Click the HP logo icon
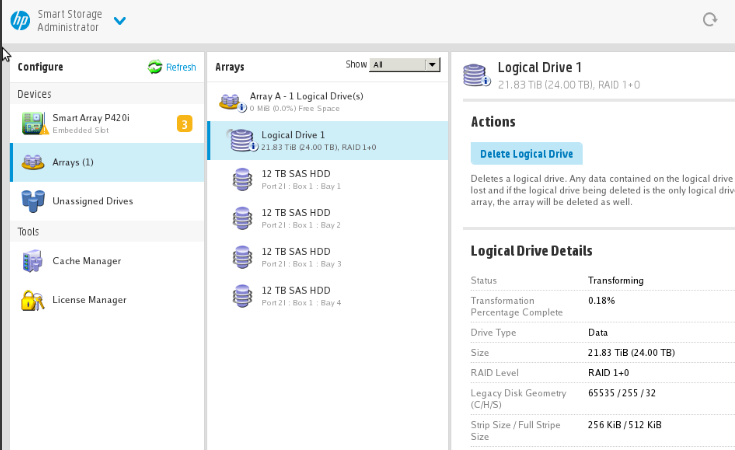The image size is (735, 450). [x=20, y=21]
